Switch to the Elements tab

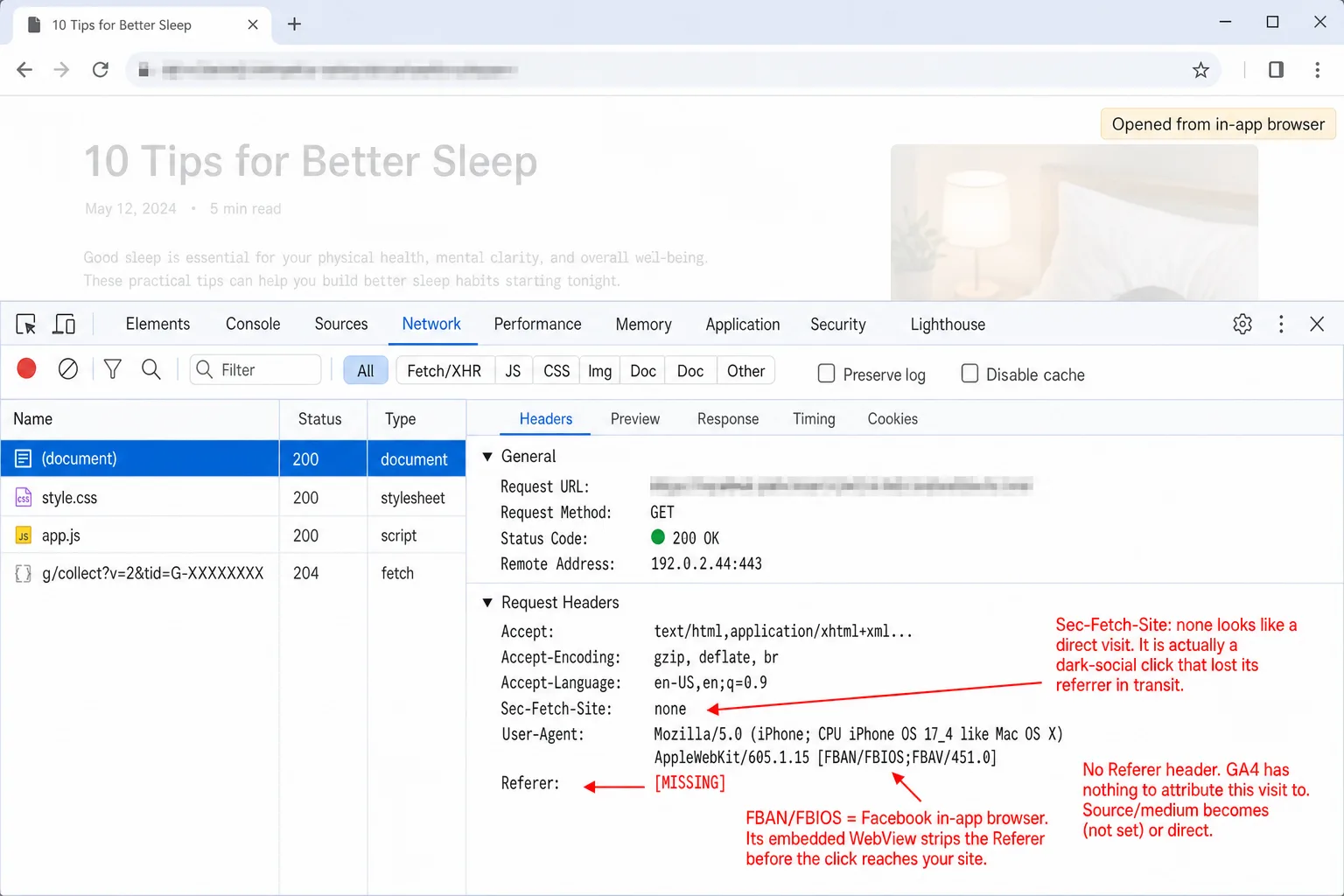pos(157,325)
